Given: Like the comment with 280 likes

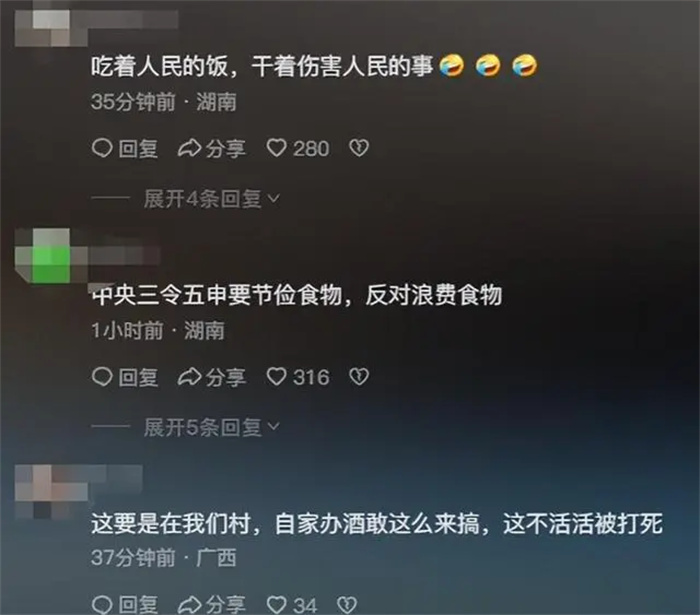Looking at the screenshot, I should tap(276, 148).
